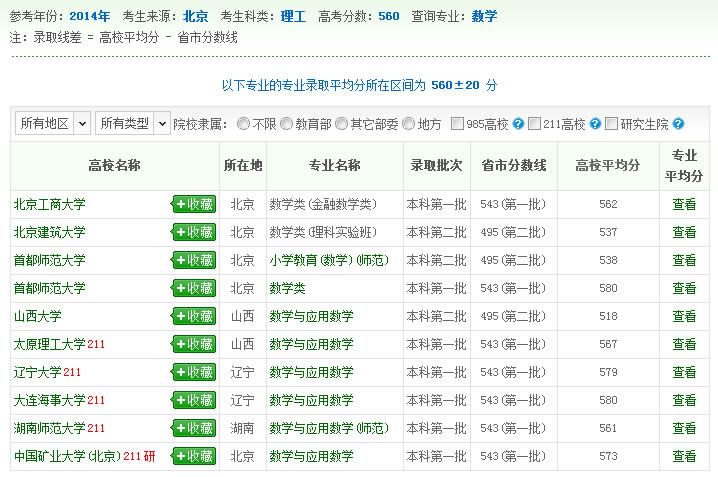Click major link 数学与应用数学(师范)
The height and width of the screenshot is (477, 718).
point(329,428)
